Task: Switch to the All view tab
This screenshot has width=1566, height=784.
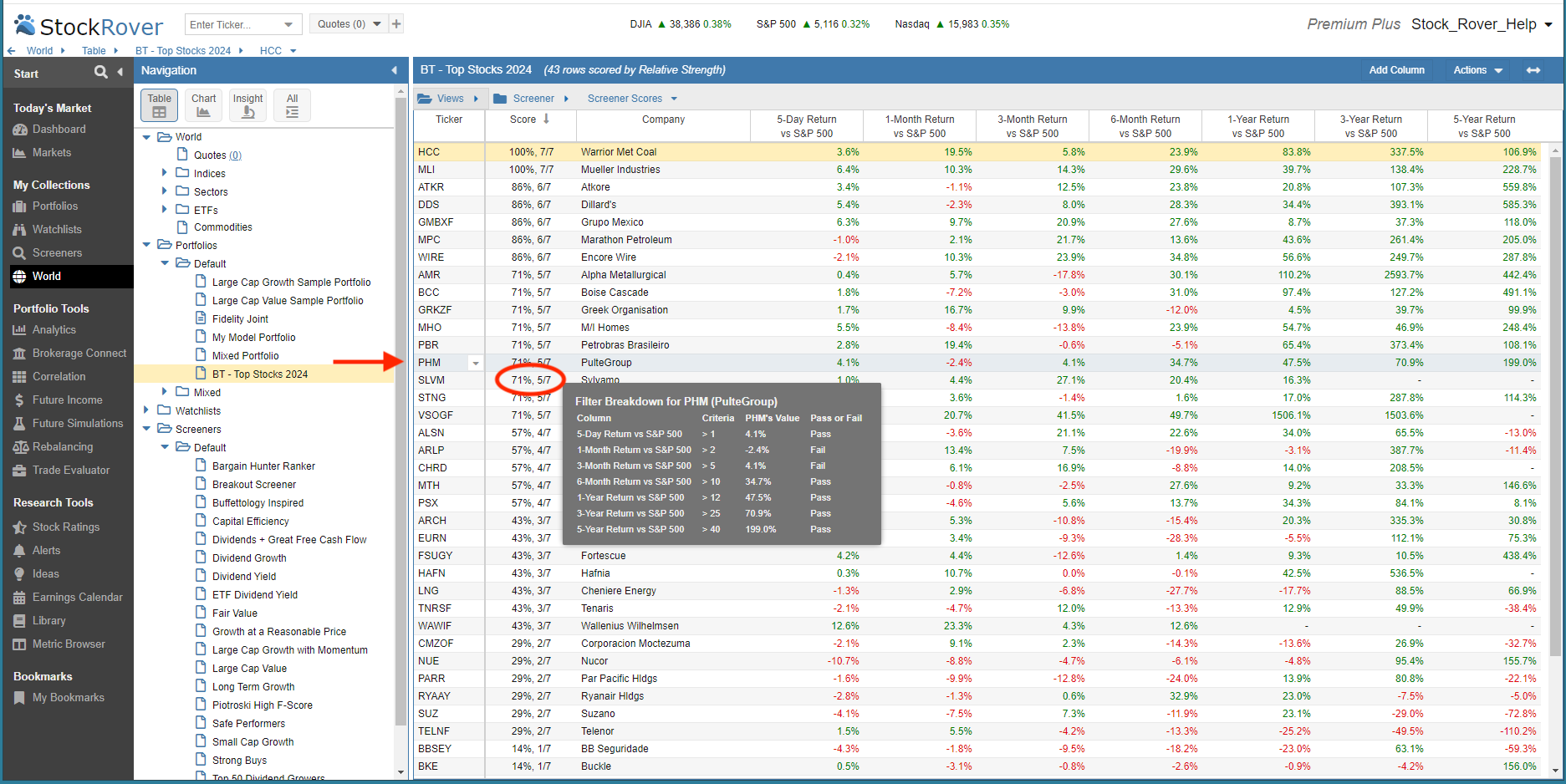Action: coord(292,105)
